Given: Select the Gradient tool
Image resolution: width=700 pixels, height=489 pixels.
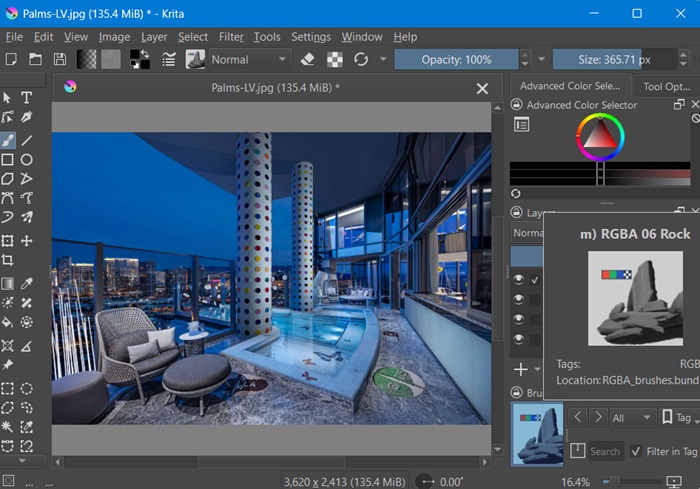Looking at the screenshot, I should pos(7,284).
